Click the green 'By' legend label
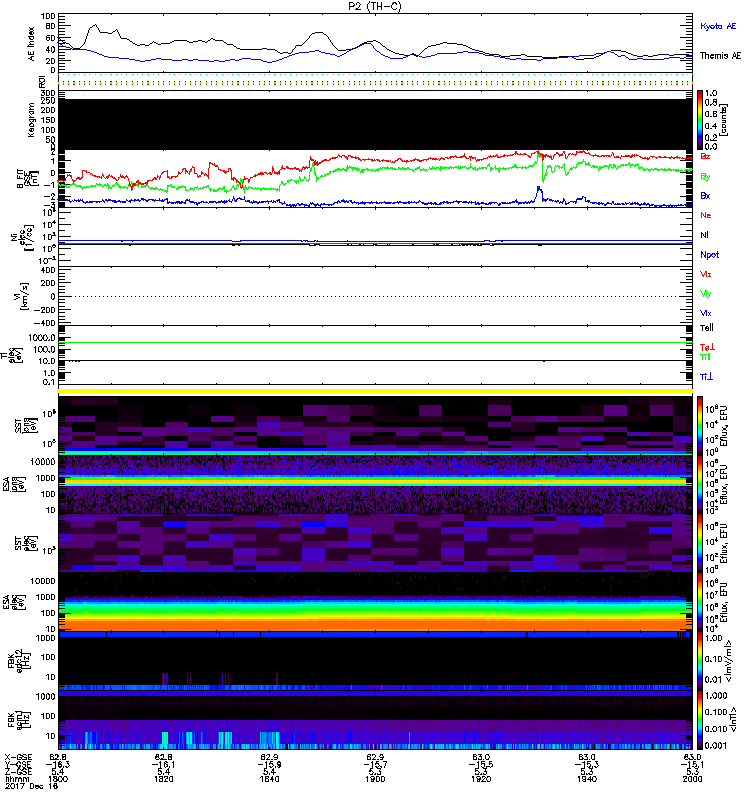Image resolution: width=750 pixels, height=800 pixels. pyautogui.click(x=705, y=177)
